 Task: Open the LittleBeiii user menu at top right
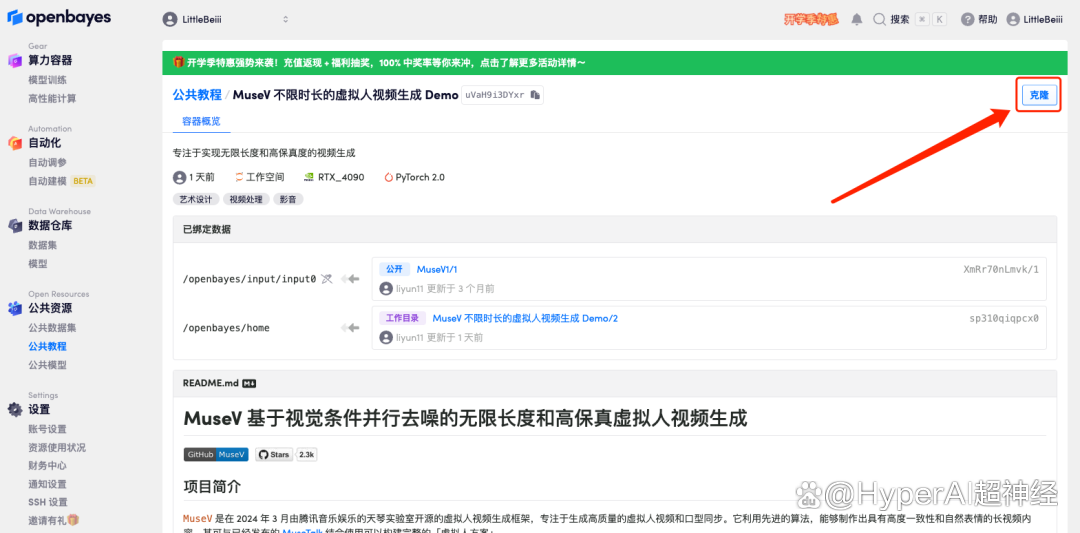click(1035, 19)
